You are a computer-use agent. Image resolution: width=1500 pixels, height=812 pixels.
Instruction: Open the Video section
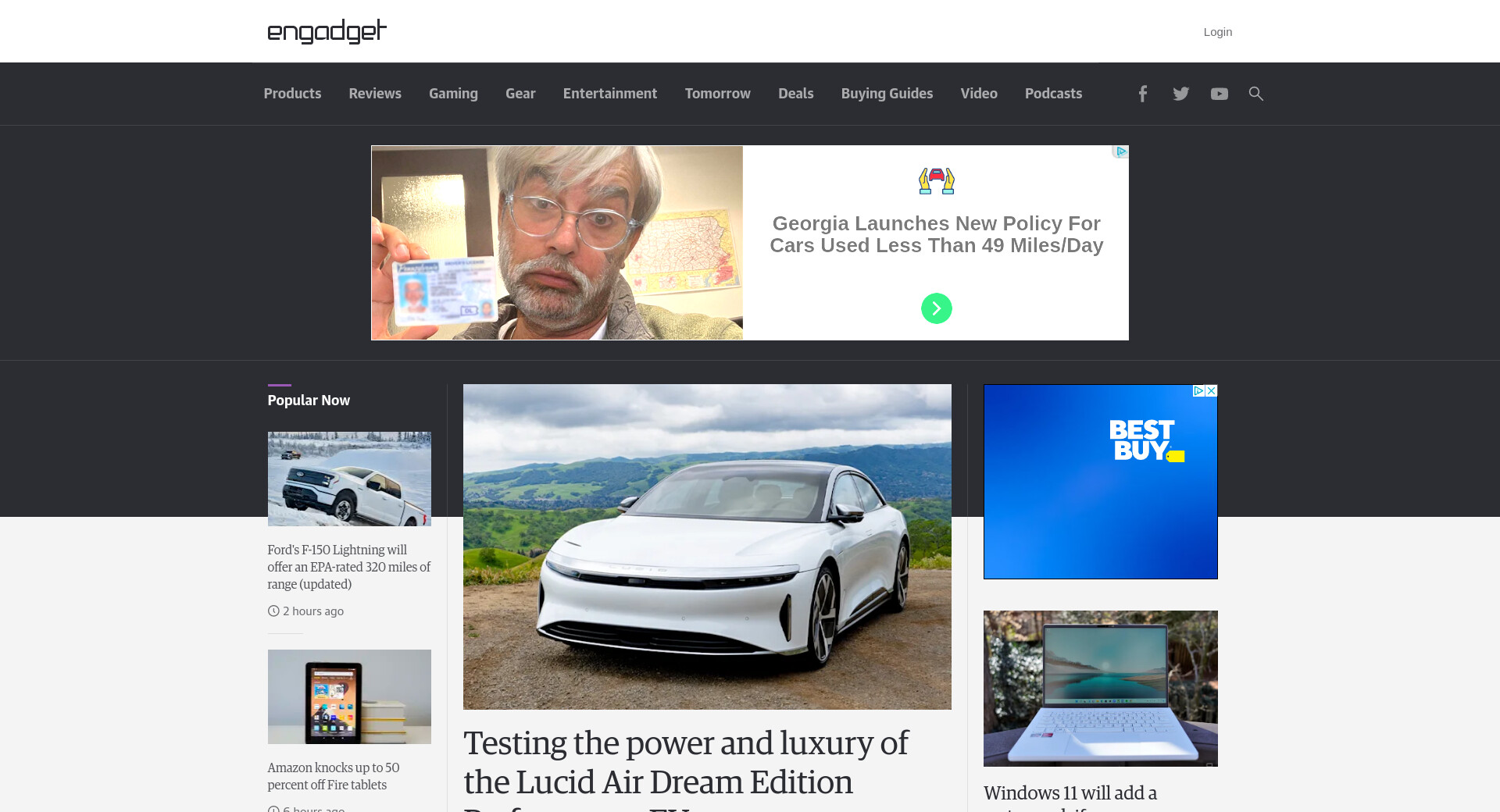(979, 94)
